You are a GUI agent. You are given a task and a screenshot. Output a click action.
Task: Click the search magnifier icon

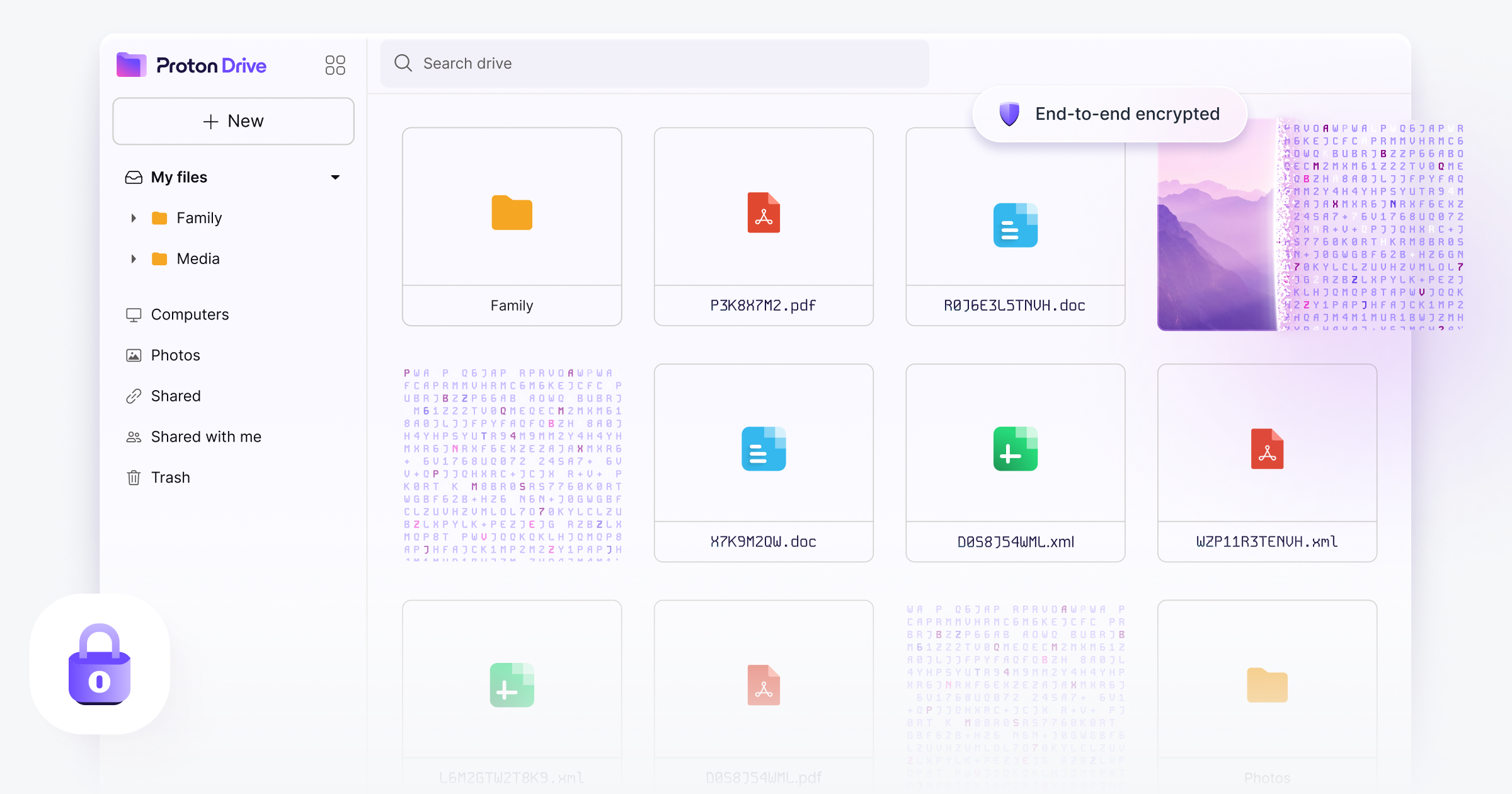(x=403, y=63)
